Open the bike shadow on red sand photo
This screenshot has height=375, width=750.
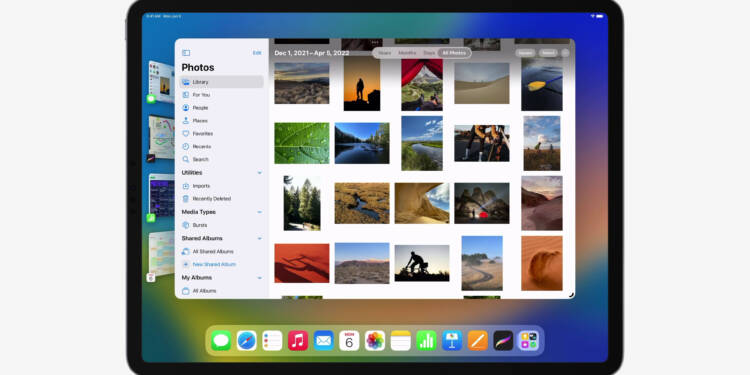point(302,263)
